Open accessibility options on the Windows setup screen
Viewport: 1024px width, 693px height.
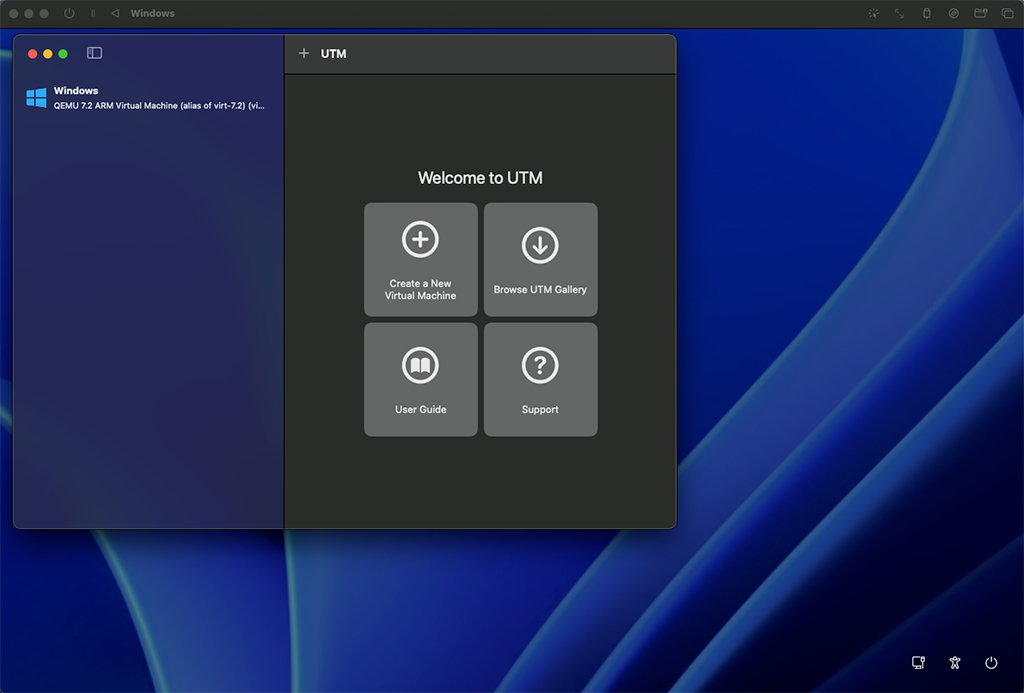(x=954, y=662)
